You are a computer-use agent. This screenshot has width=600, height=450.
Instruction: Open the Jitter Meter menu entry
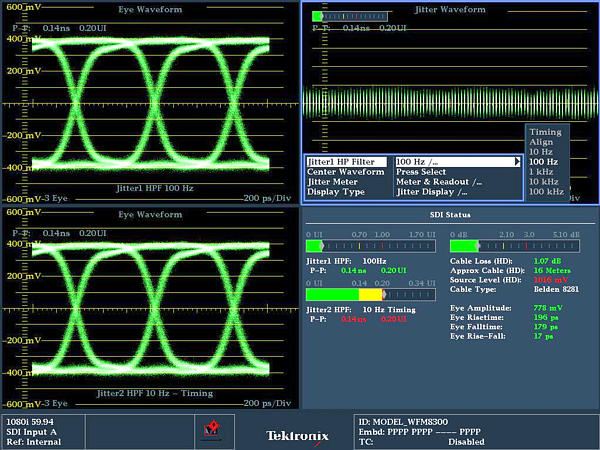[333, 182]
